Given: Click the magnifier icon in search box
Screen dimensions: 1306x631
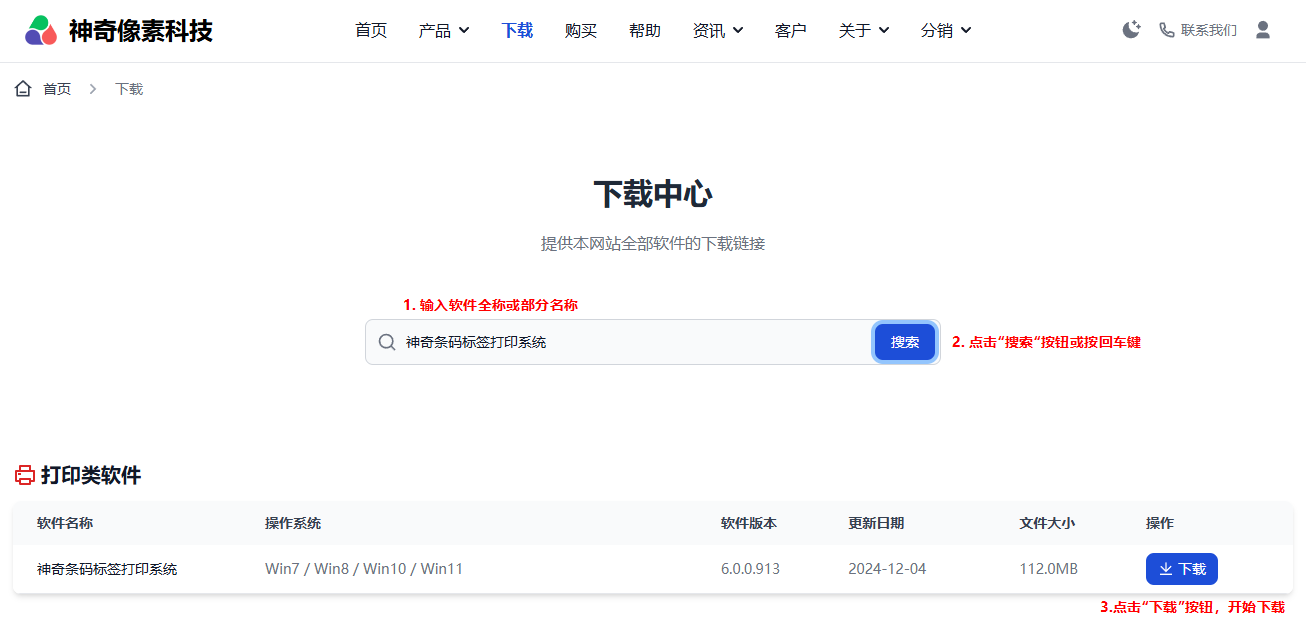Looking at the screenshot, I should (x=387, y=342).
